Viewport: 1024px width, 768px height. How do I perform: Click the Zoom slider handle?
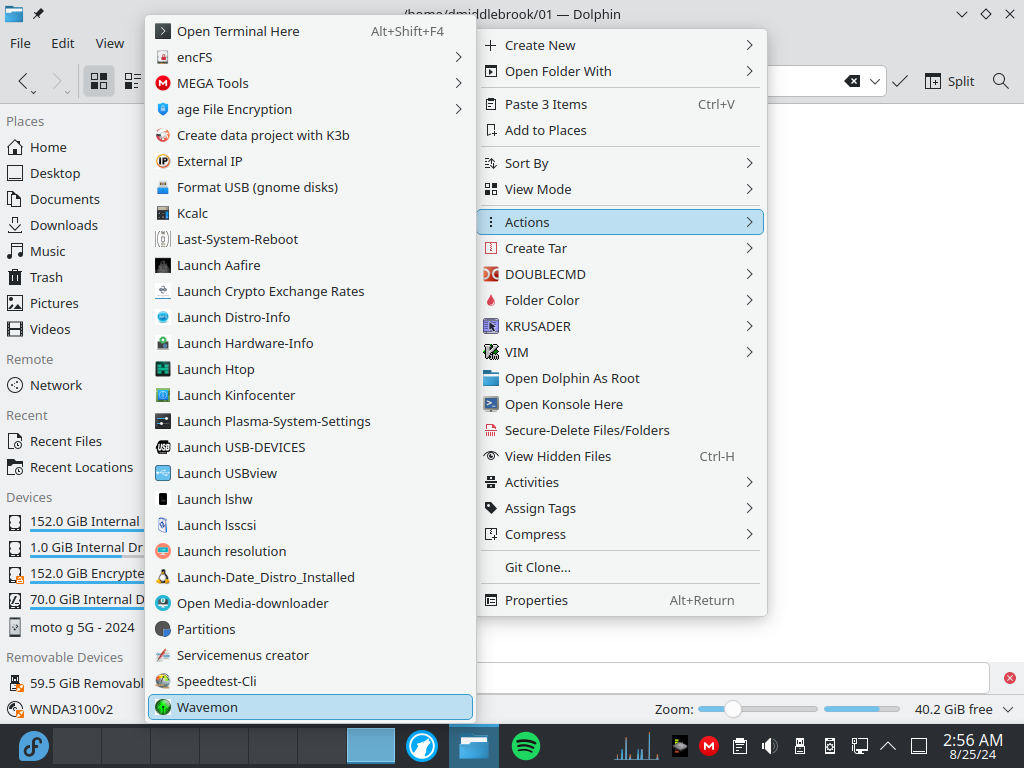(733, 709)
